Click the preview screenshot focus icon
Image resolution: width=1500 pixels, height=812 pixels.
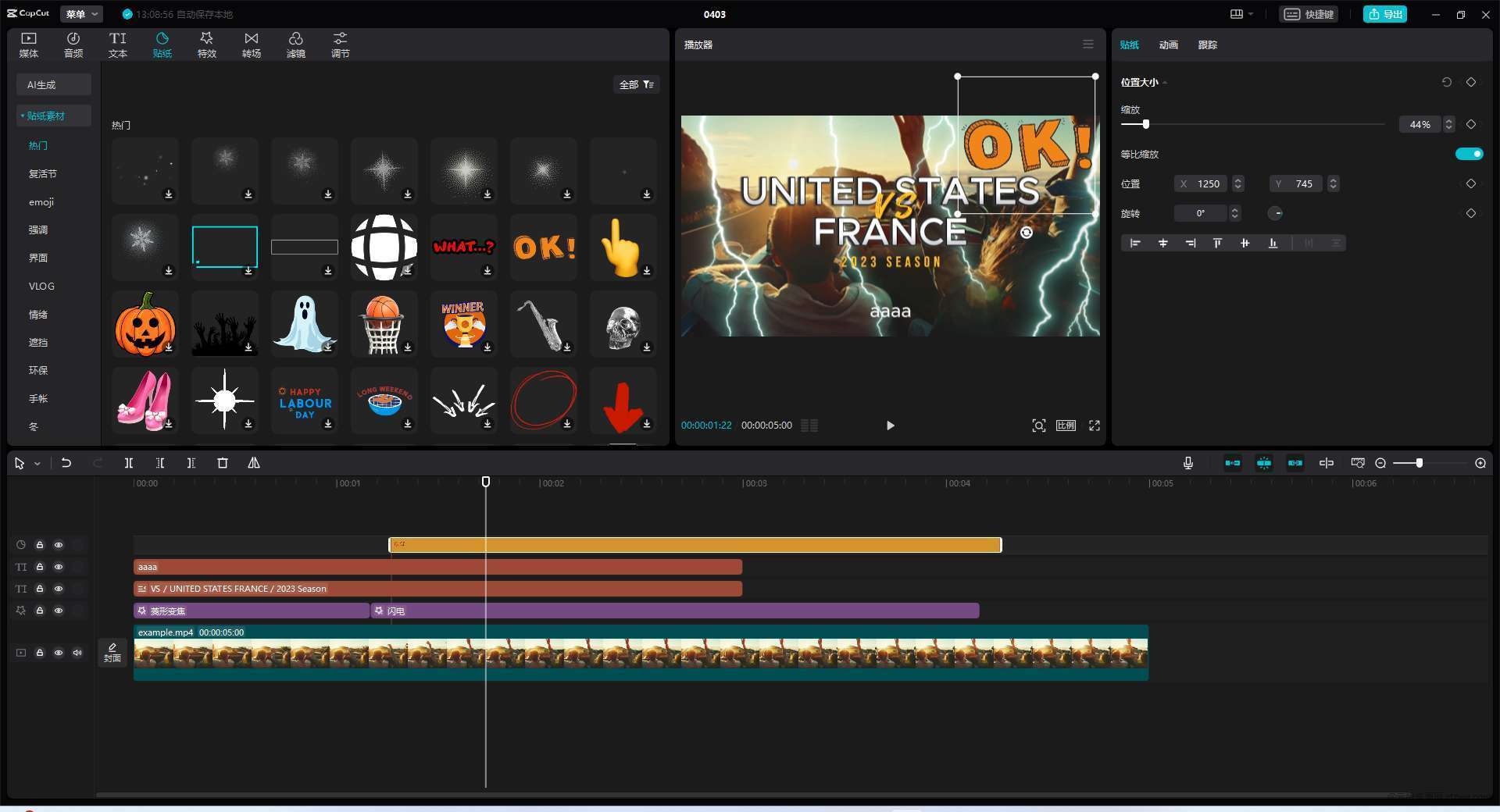coord(1039,426)
